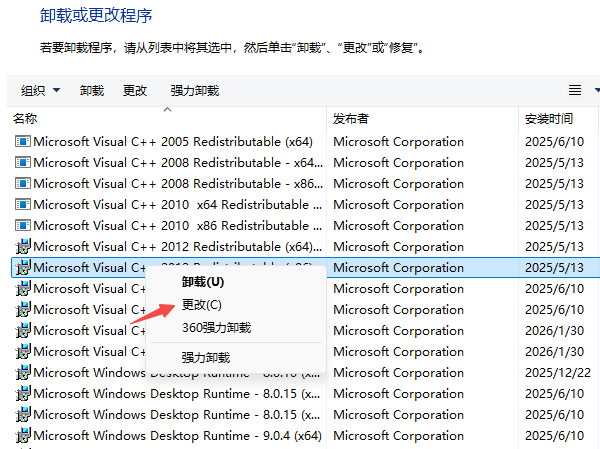Click install date 2025/12/22
Viewport: 600px width, 449px height.
tap(558, 372)
